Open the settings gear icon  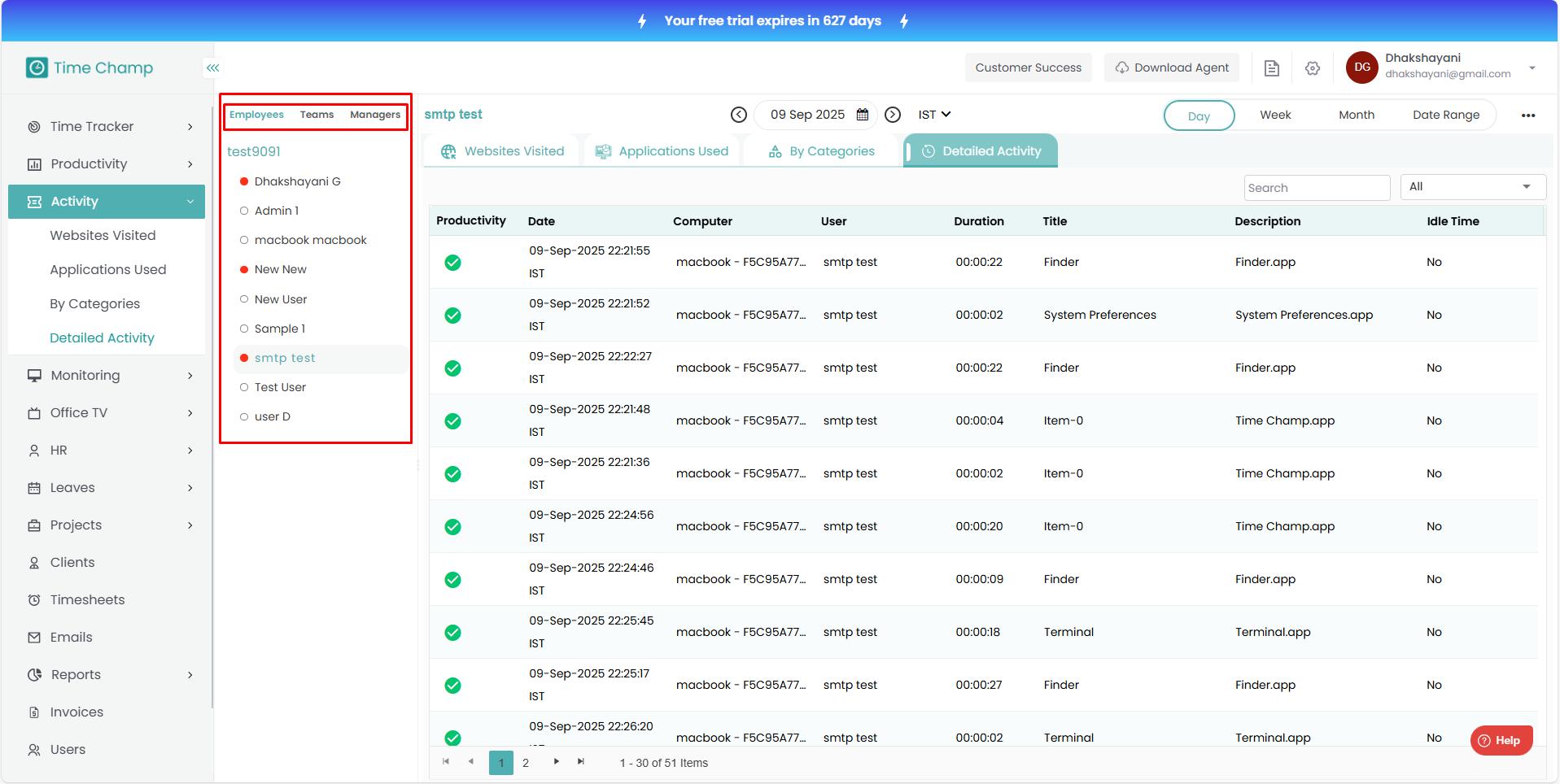coord(1312,68)
